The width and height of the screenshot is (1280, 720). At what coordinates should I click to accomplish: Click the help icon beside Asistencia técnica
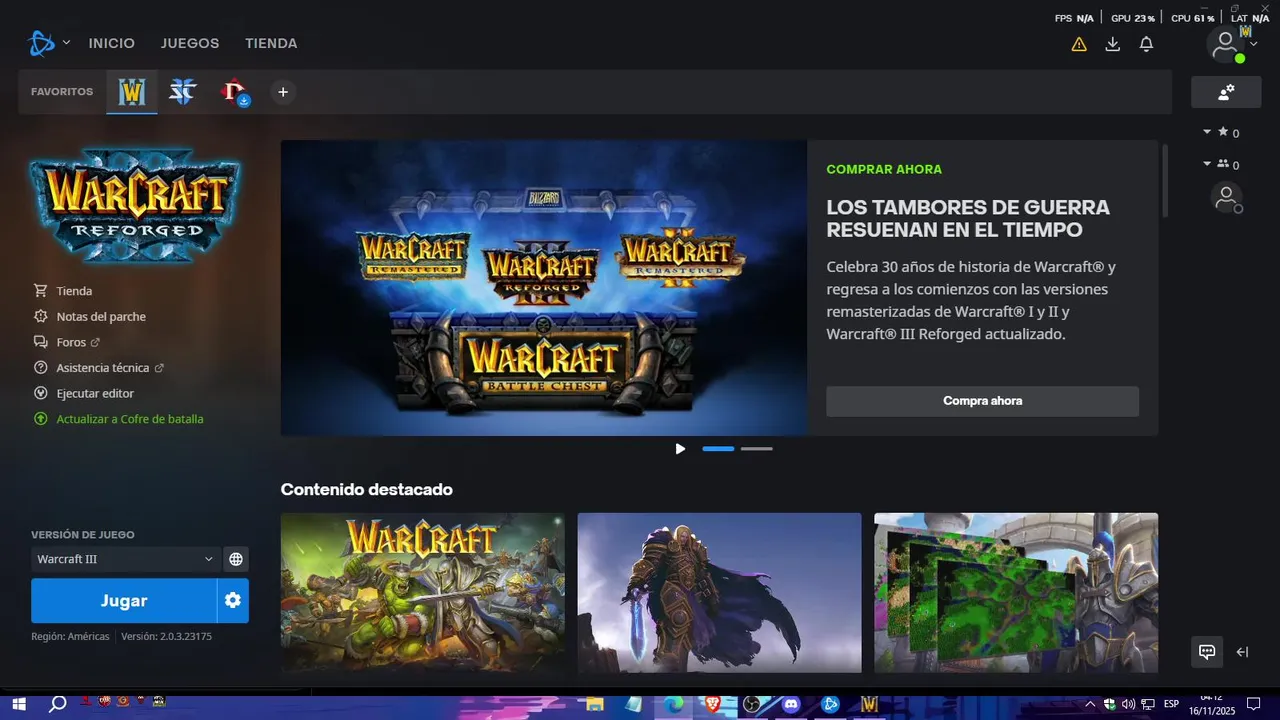click(41, 368)
